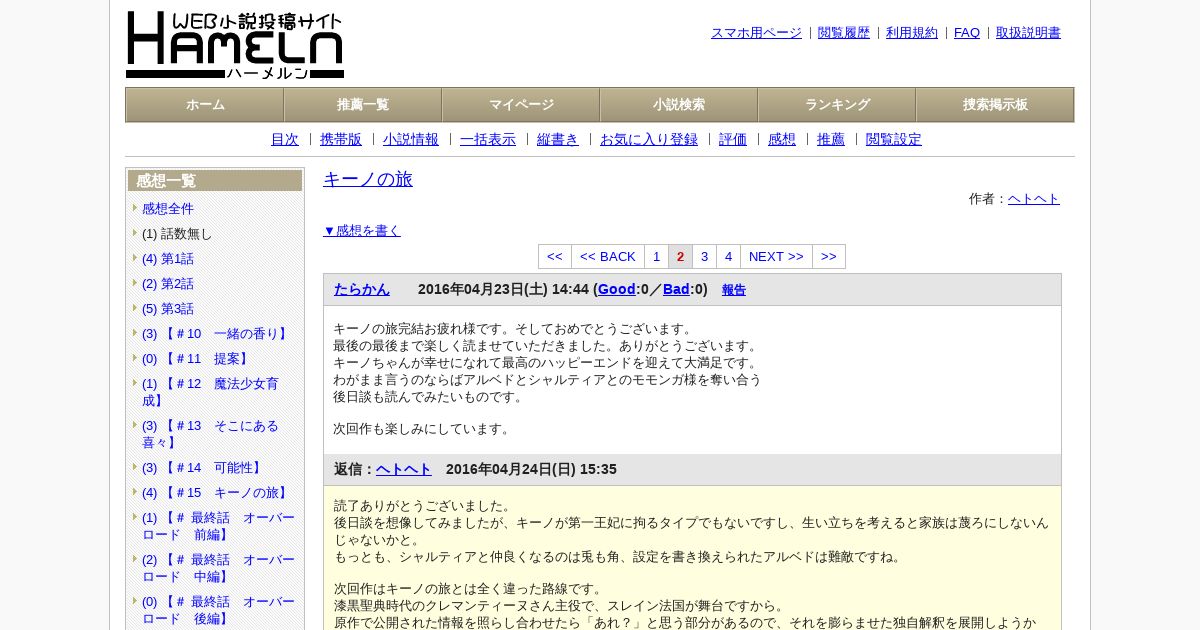The height and width of the screenshot is (630, 1200).
Task: Click the (1) 話数無し sidebar entry
Action: (177, 233)
